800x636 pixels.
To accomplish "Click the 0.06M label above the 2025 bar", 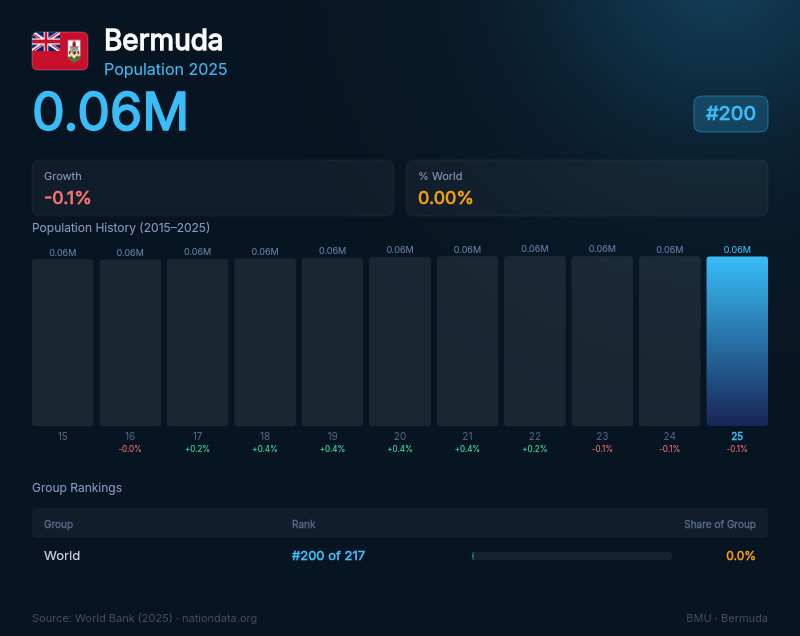I will click(x=737, y=249).
